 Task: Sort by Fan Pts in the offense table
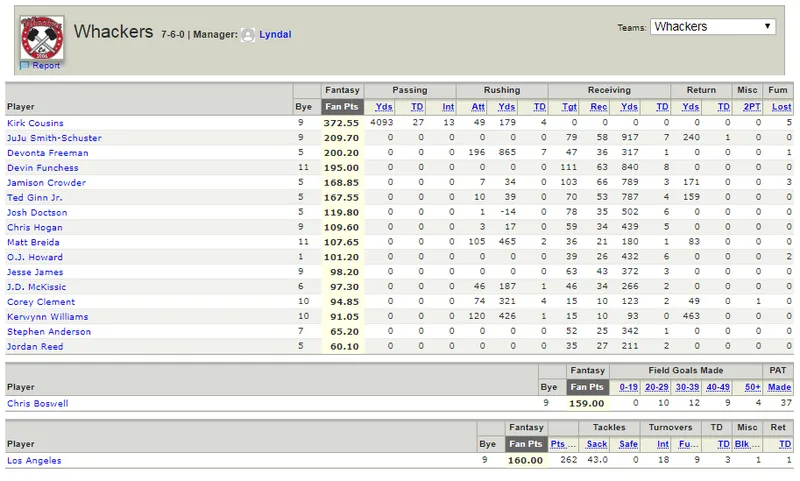coord(342,107)
